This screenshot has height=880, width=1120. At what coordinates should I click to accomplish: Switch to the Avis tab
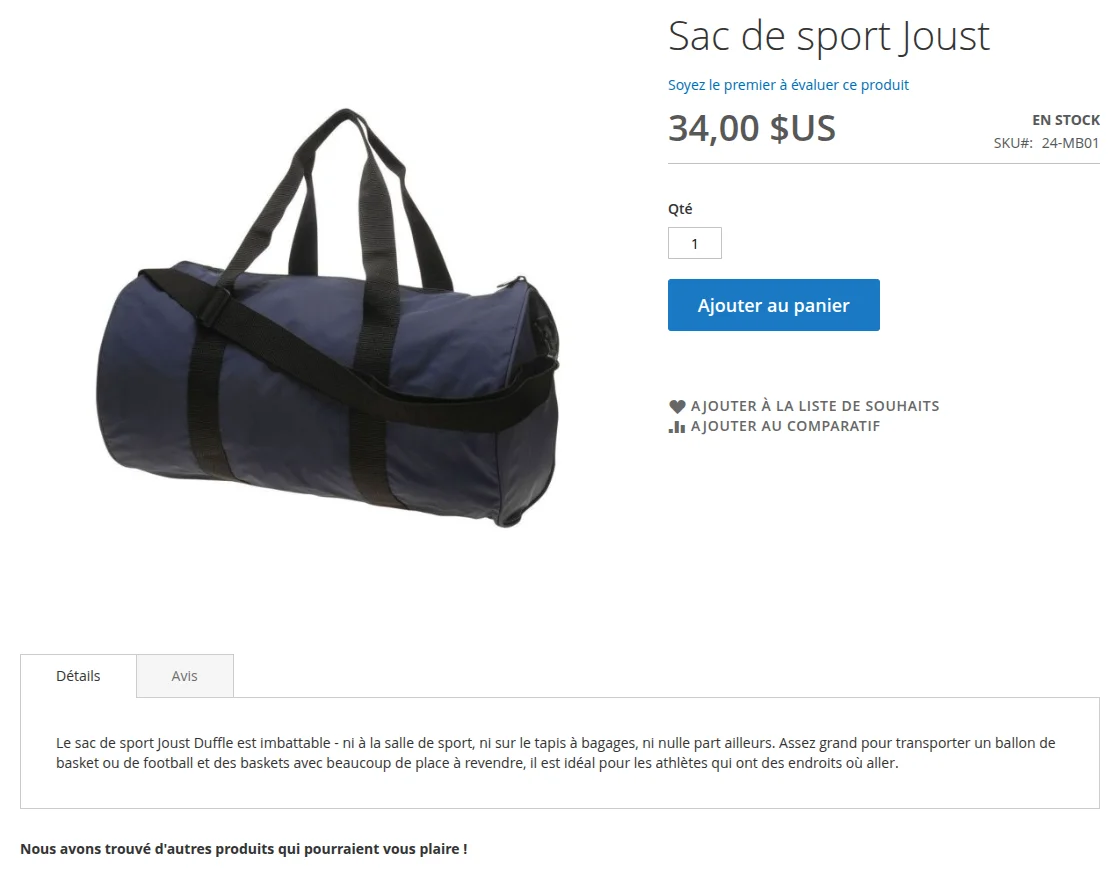pos(184,676)
